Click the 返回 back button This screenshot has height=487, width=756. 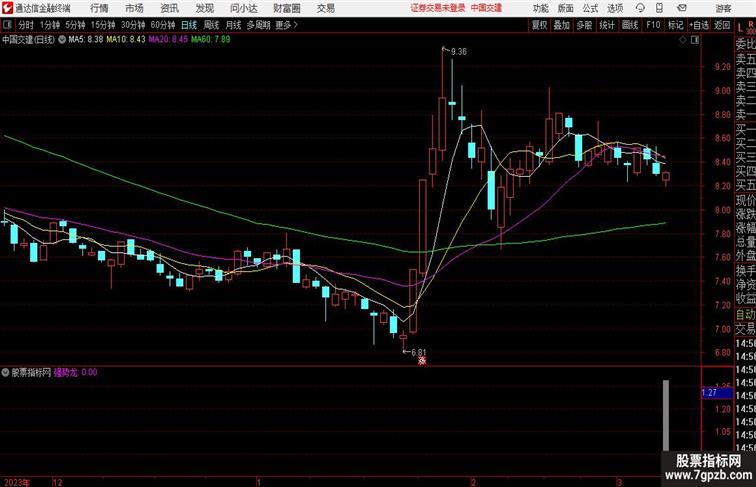[722, 25]
